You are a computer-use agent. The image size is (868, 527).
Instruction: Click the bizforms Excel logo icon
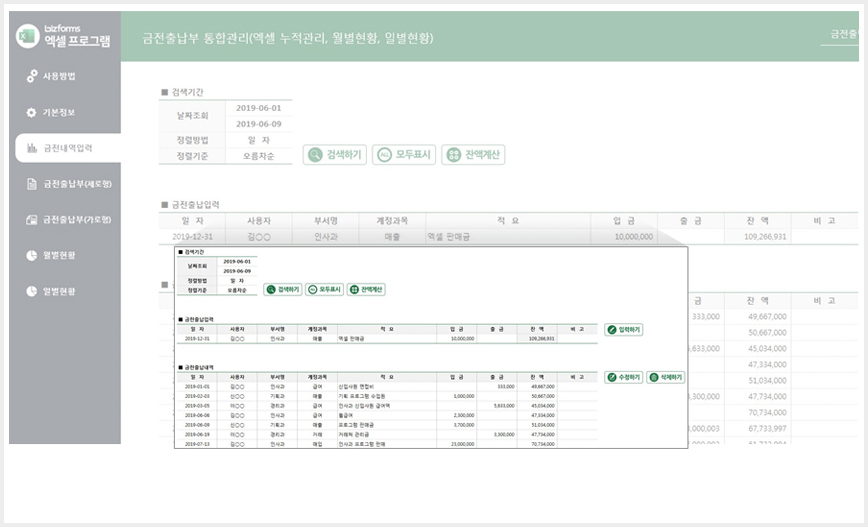click(27, 36)
